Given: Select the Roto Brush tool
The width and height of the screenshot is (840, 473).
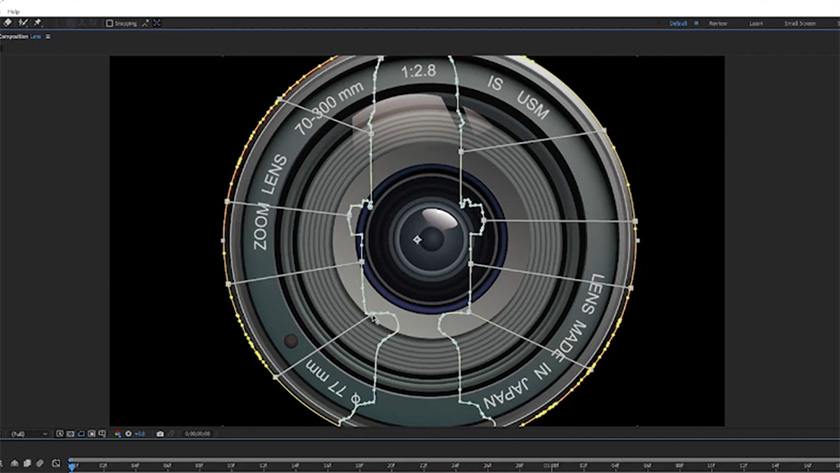Looking at the screenshot, I should (x=22, y=23).
